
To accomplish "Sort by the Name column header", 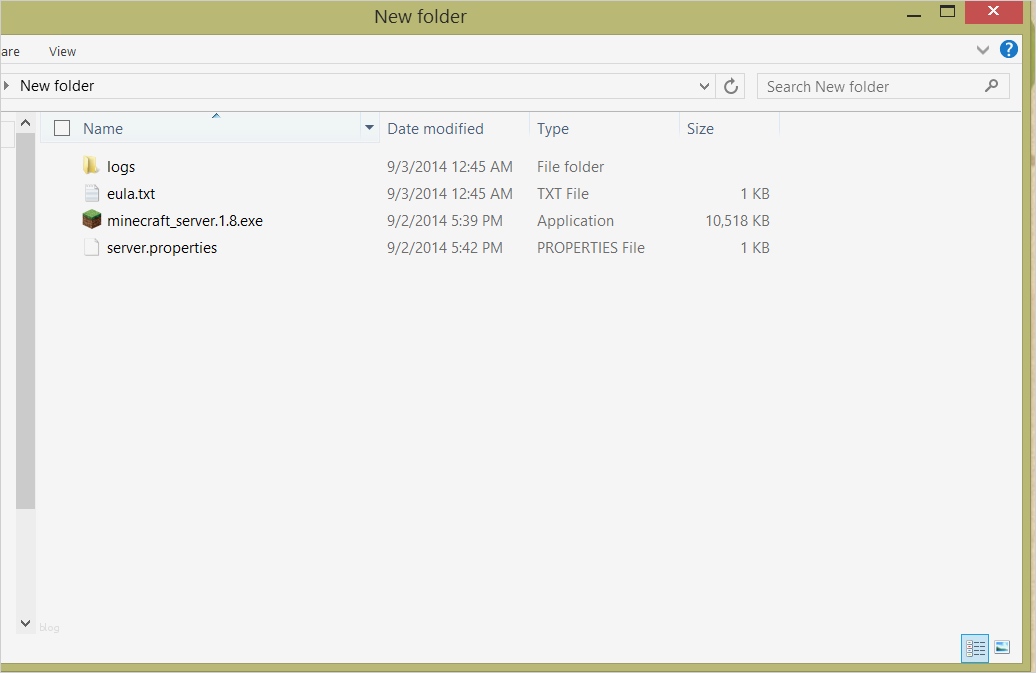I will pyautogui.click(x=102, y=129).
